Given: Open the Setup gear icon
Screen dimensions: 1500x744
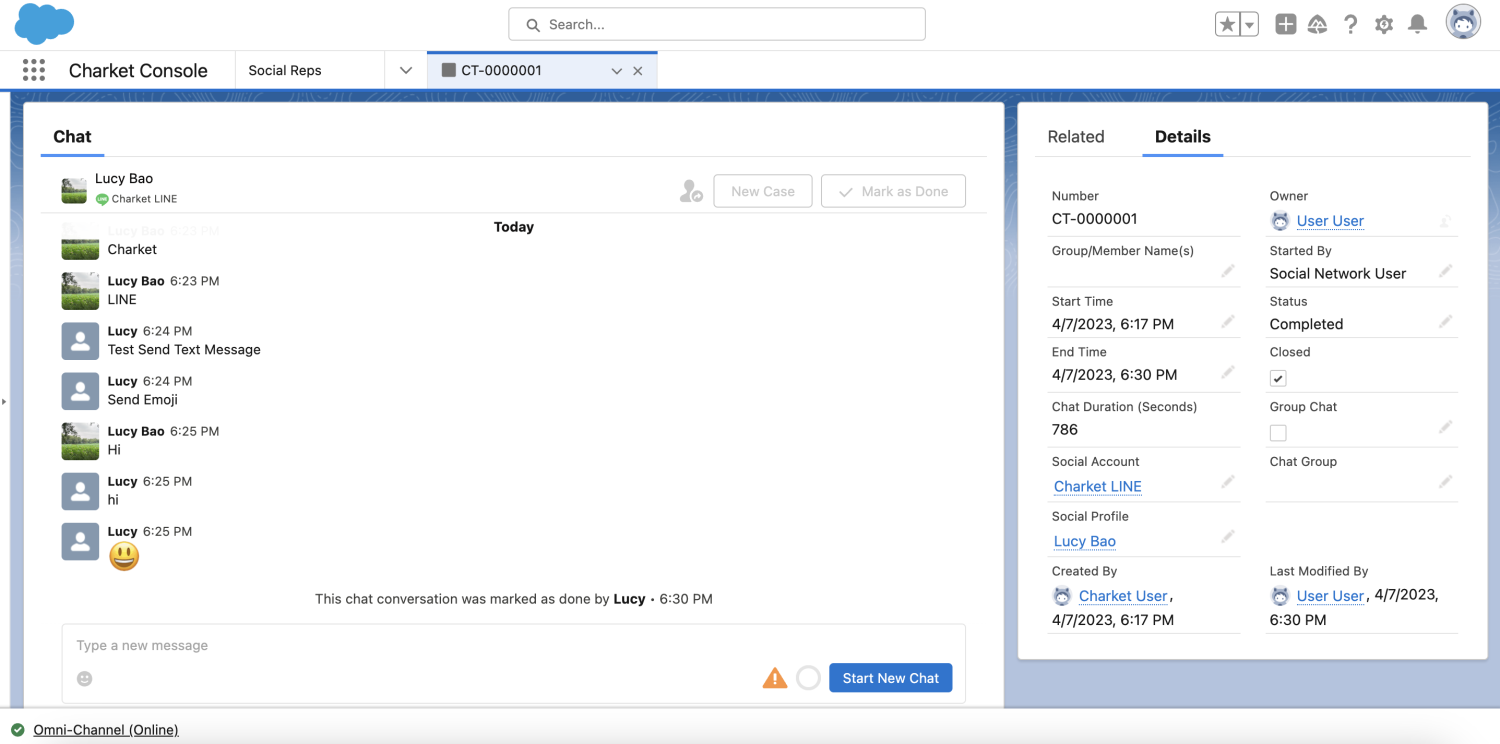Looking at the screenshot, I should tap(1384, 25).
